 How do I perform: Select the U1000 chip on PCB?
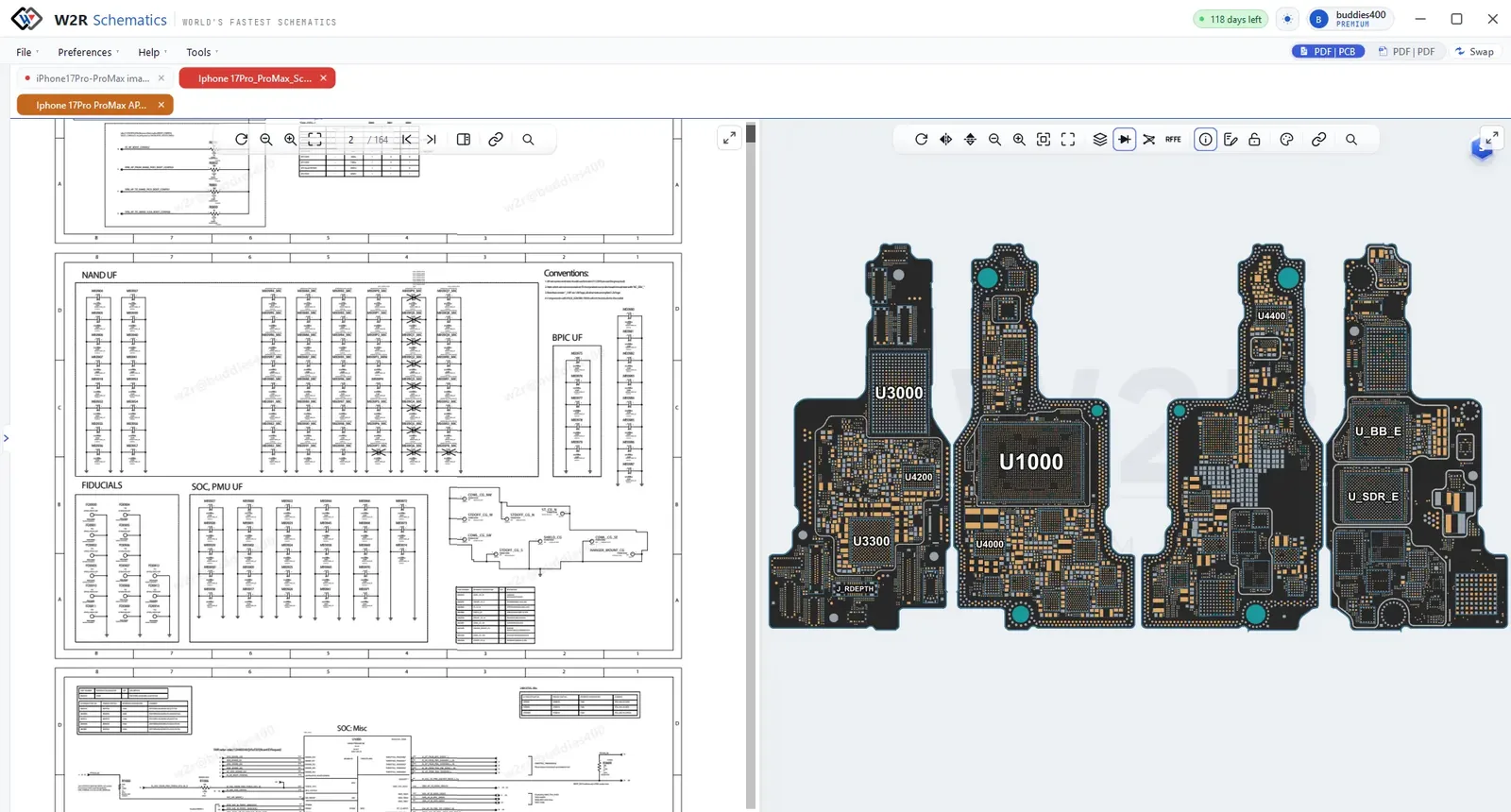point(1031,462)
